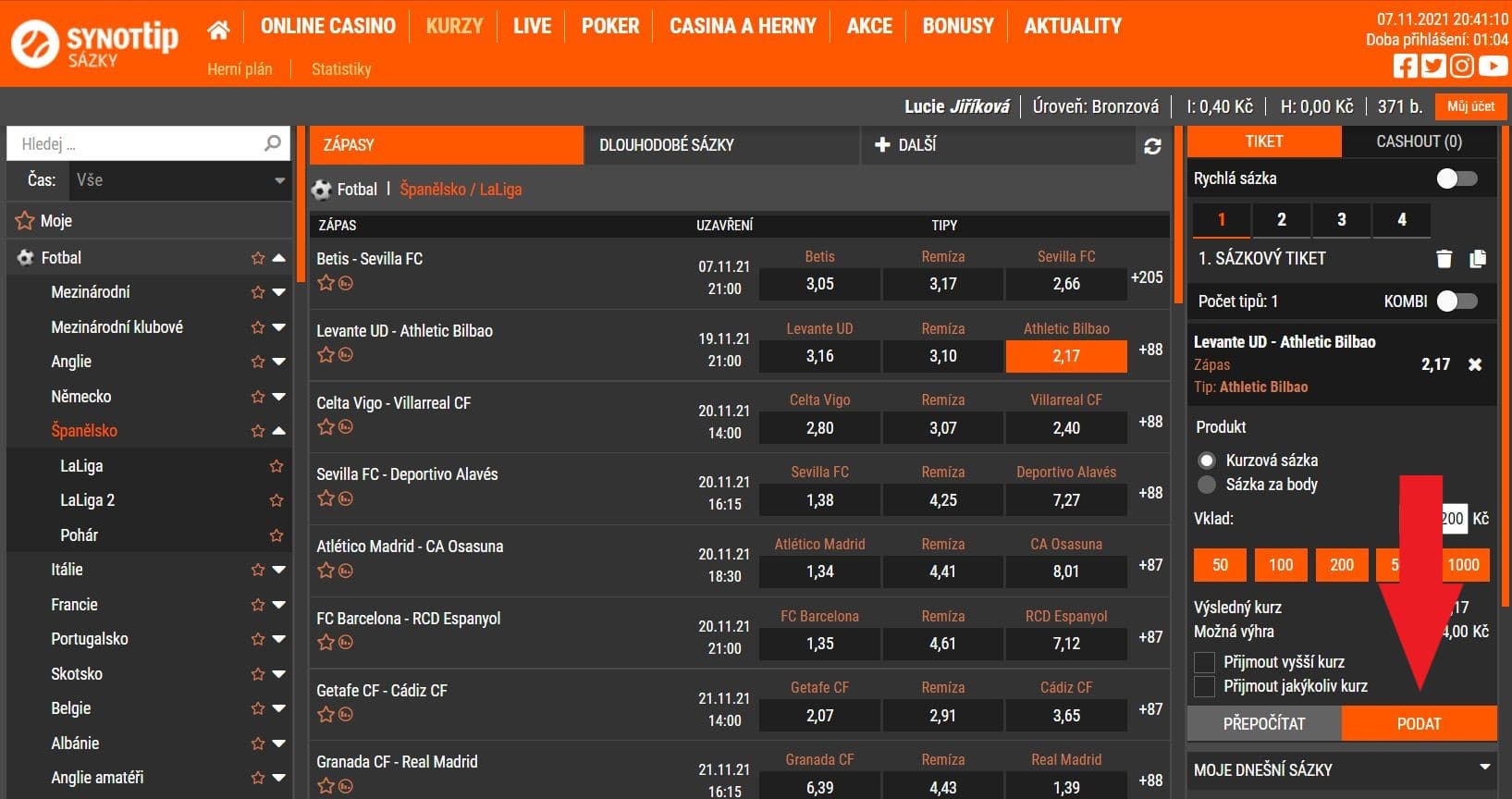The width and height of the screenshot is (1512, 799).
Task: Submit the ticket with PODAT
Action: coord(1420,724)
